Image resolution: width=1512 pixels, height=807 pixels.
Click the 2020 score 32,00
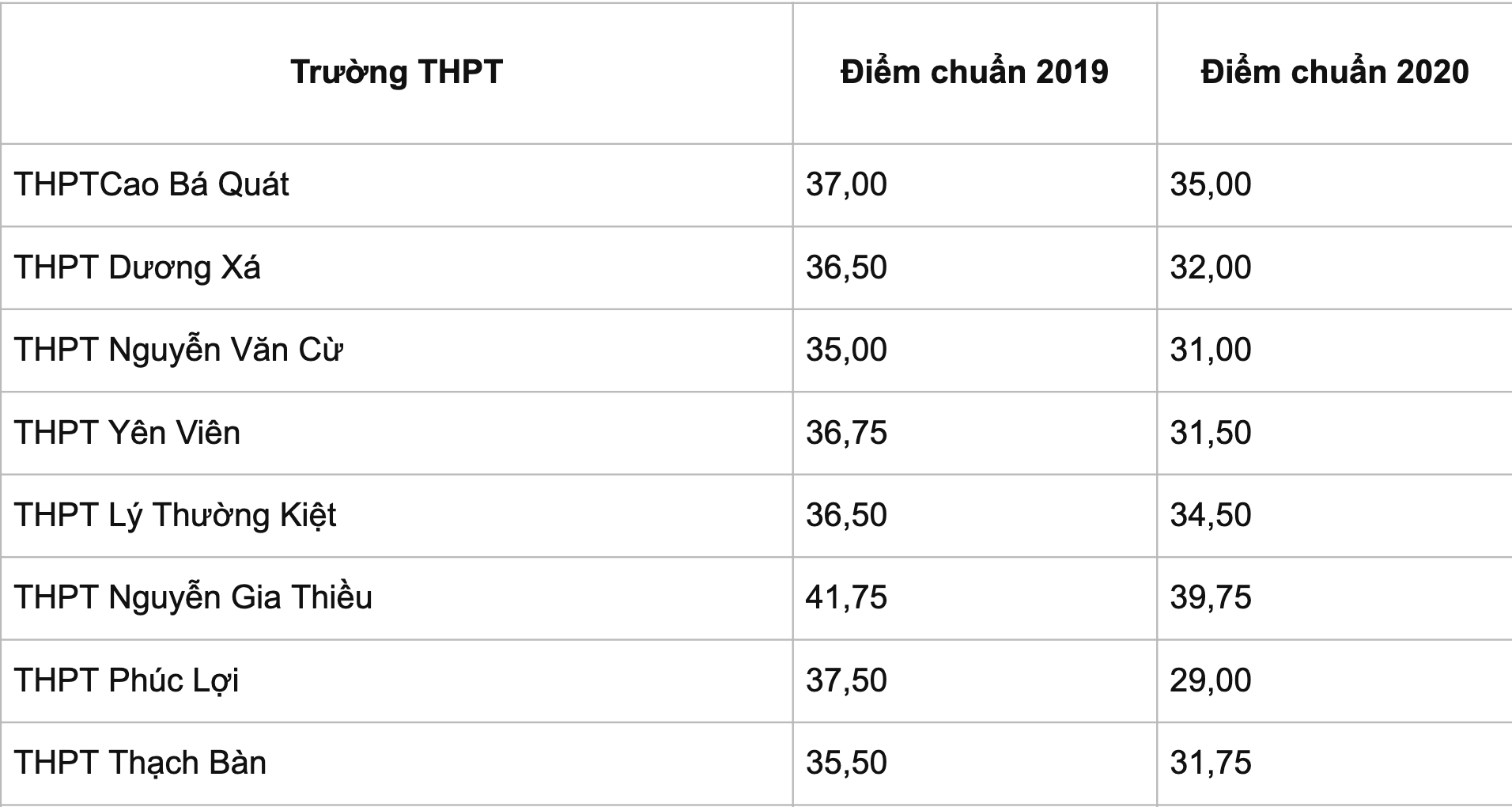click(x=1211, y=267)
